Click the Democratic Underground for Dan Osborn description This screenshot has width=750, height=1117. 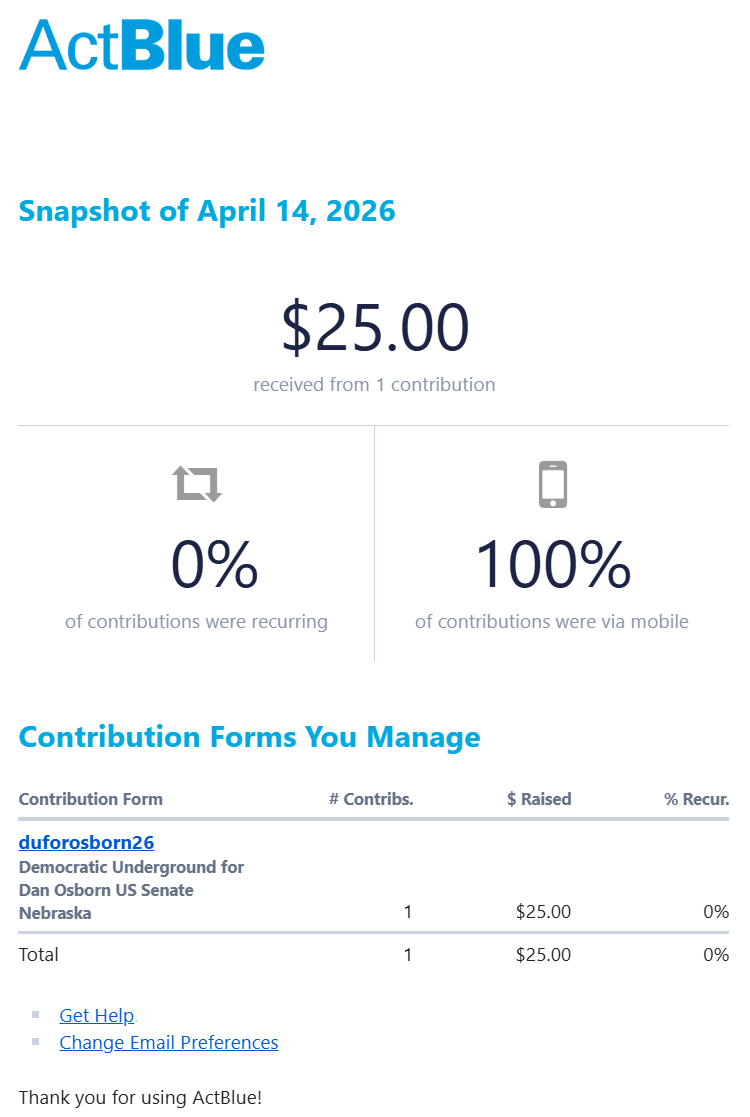point(131,890)
